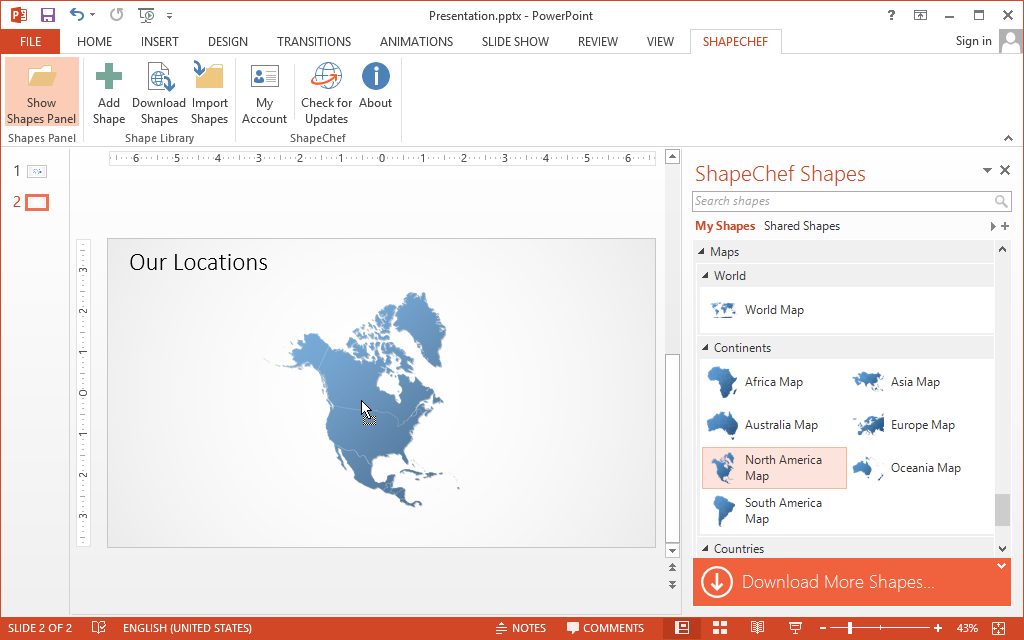1024x640 pixels.
Task: Select the ANIMATIONS tab
Action: (x=416, y=42)
